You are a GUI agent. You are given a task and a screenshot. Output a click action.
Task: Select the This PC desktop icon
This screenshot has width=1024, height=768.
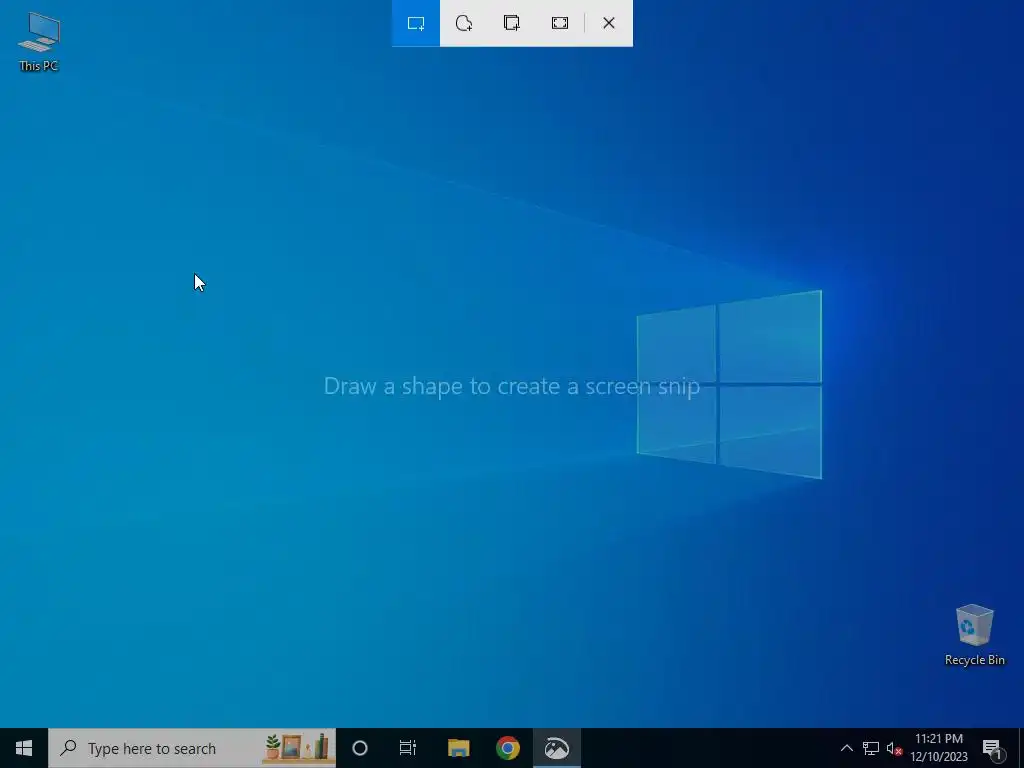pos(39,42)
